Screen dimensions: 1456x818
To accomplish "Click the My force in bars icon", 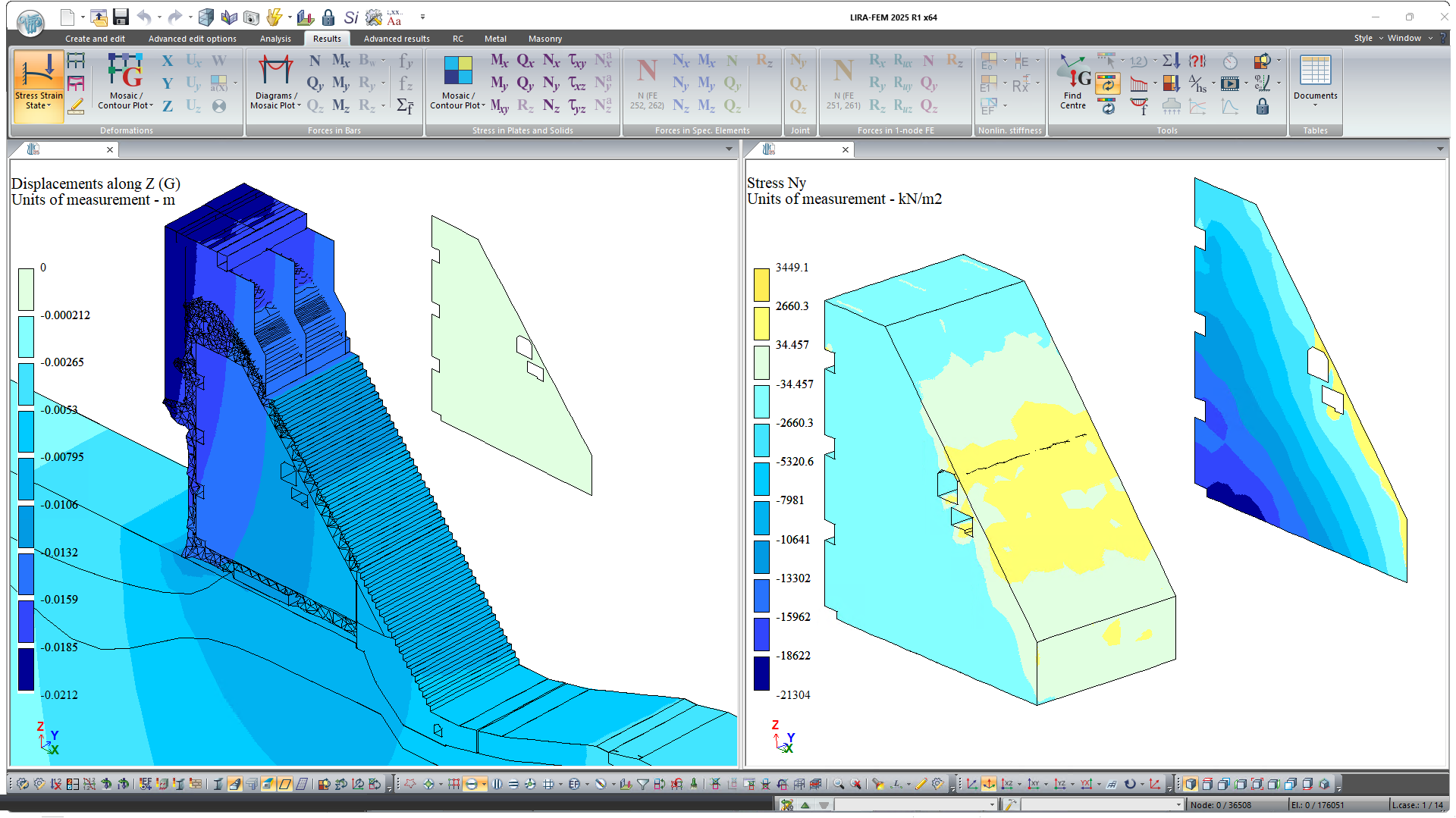I will 340,83.
